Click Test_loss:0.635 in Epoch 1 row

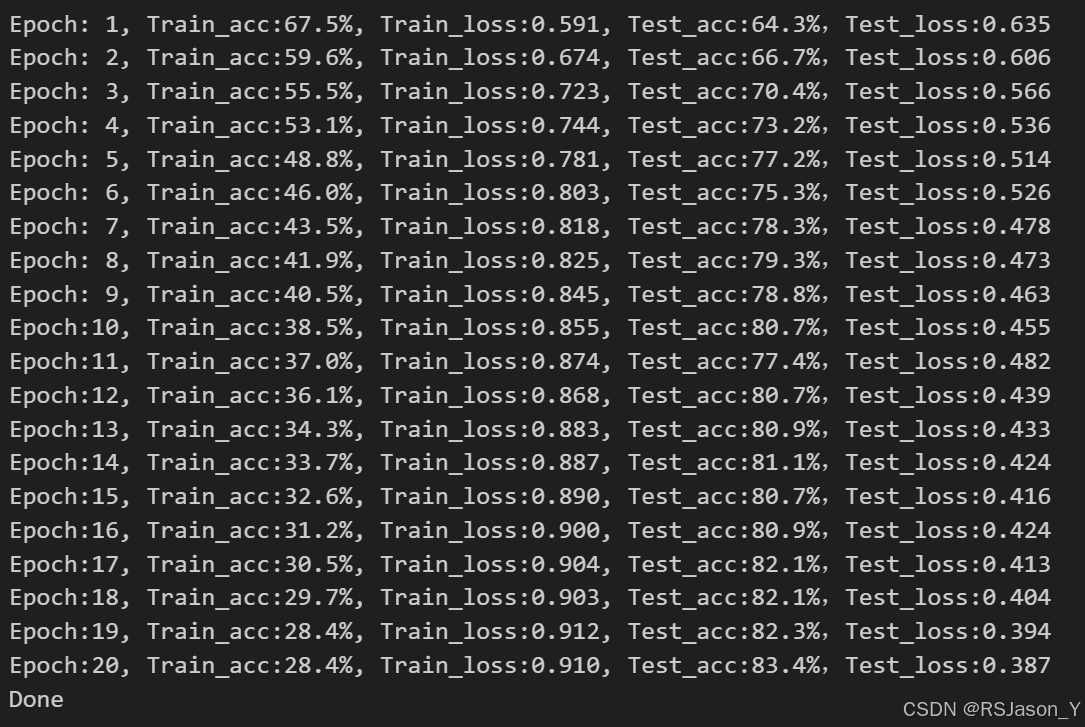[948, 25]
